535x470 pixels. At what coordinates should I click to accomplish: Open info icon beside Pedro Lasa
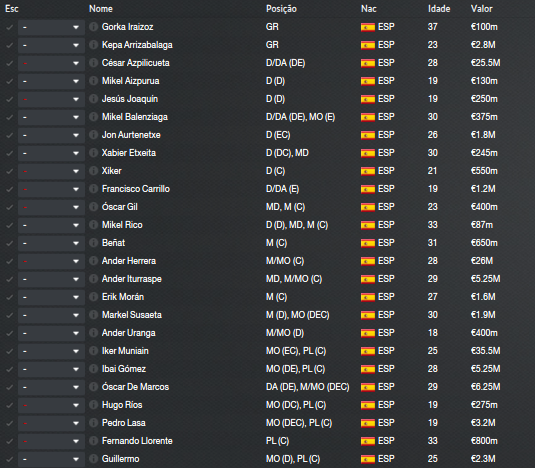point(93,423)
